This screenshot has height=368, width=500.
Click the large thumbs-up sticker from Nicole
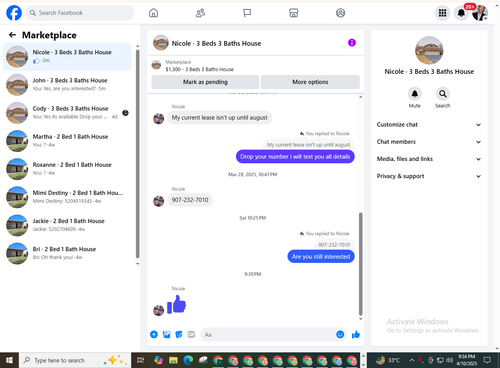coord(176,304)
